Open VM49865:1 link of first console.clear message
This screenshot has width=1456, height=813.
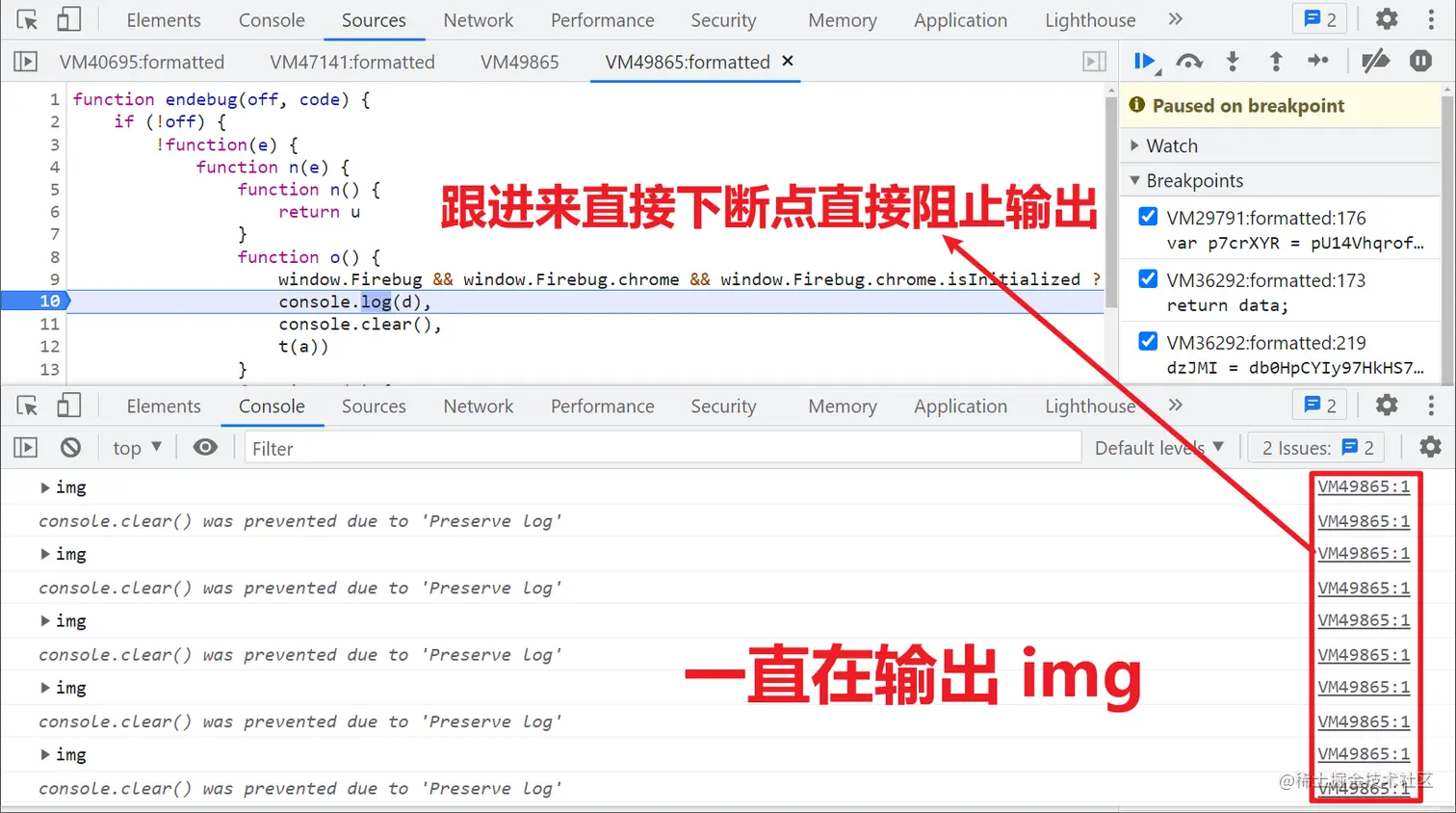coord(1364,521)
